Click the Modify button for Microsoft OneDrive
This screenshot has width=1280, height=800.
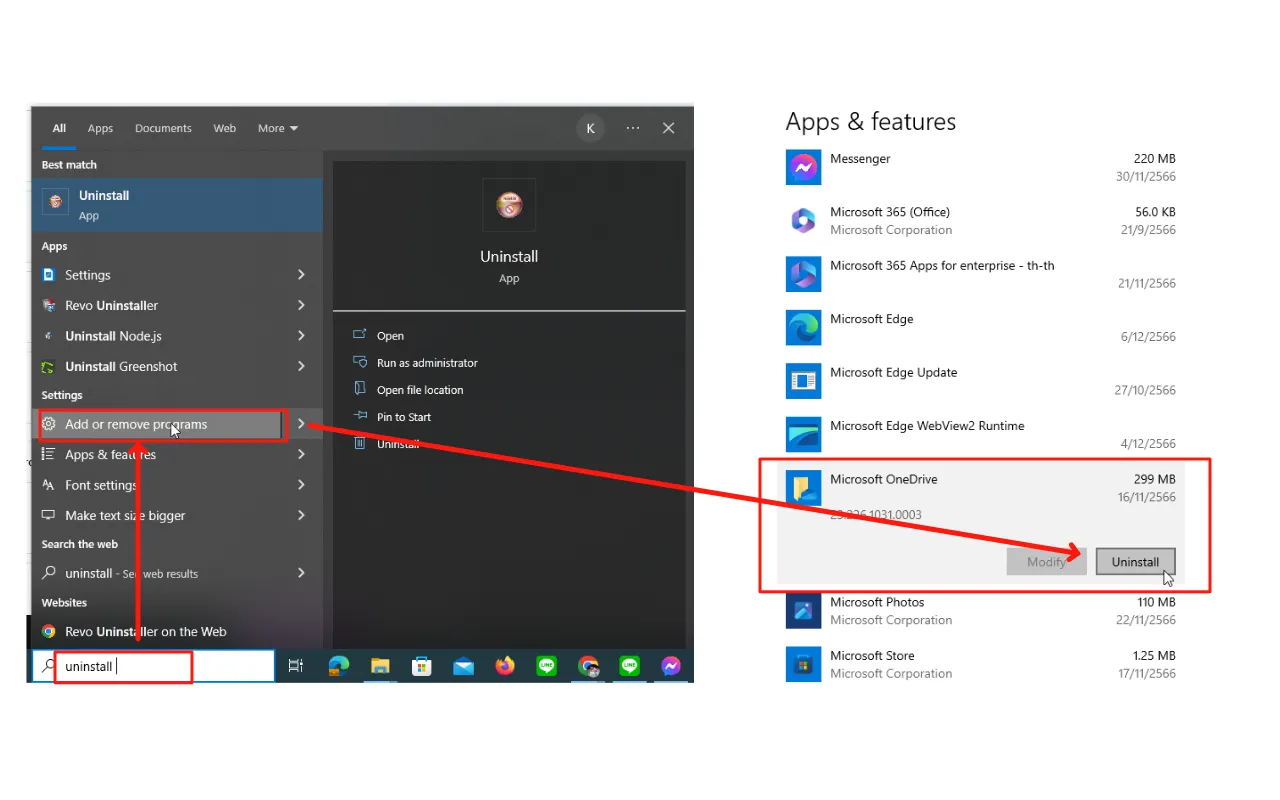[x=1046, y=562]
